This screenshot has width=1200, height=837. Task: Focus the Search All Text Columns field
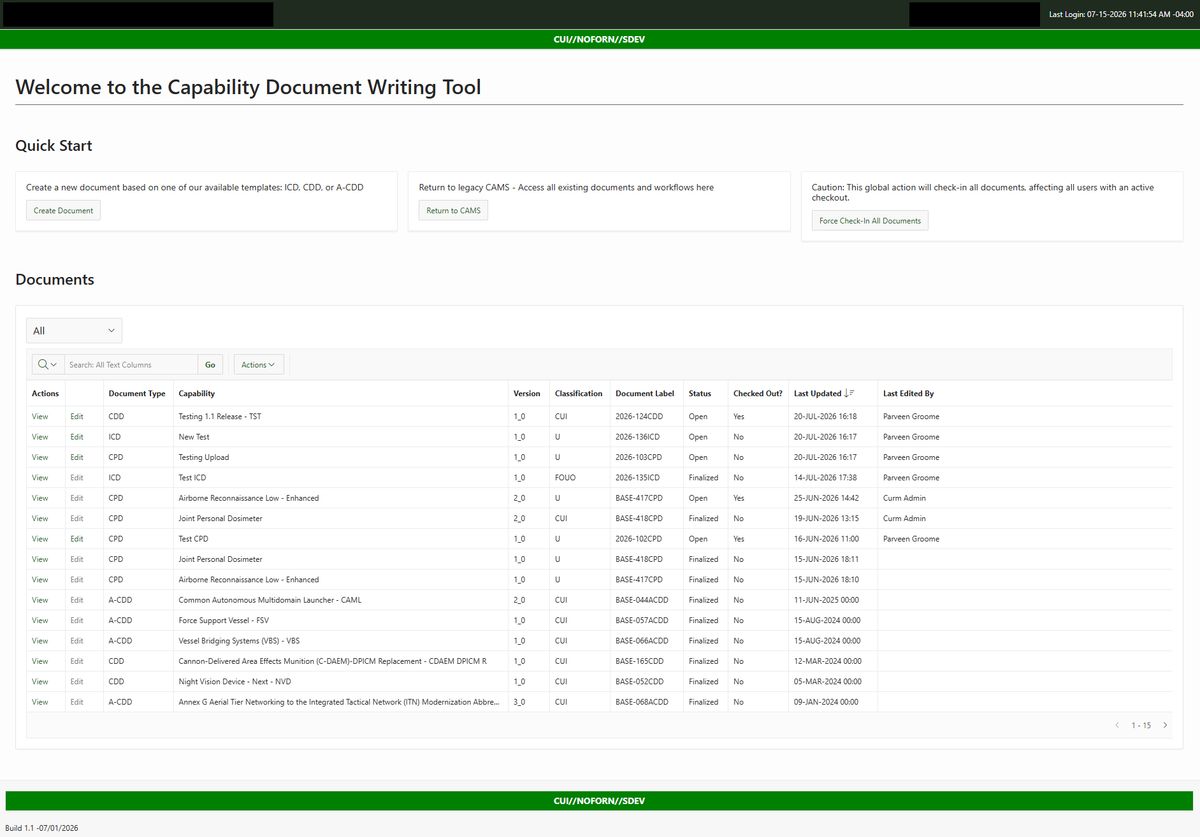(131, 365)
